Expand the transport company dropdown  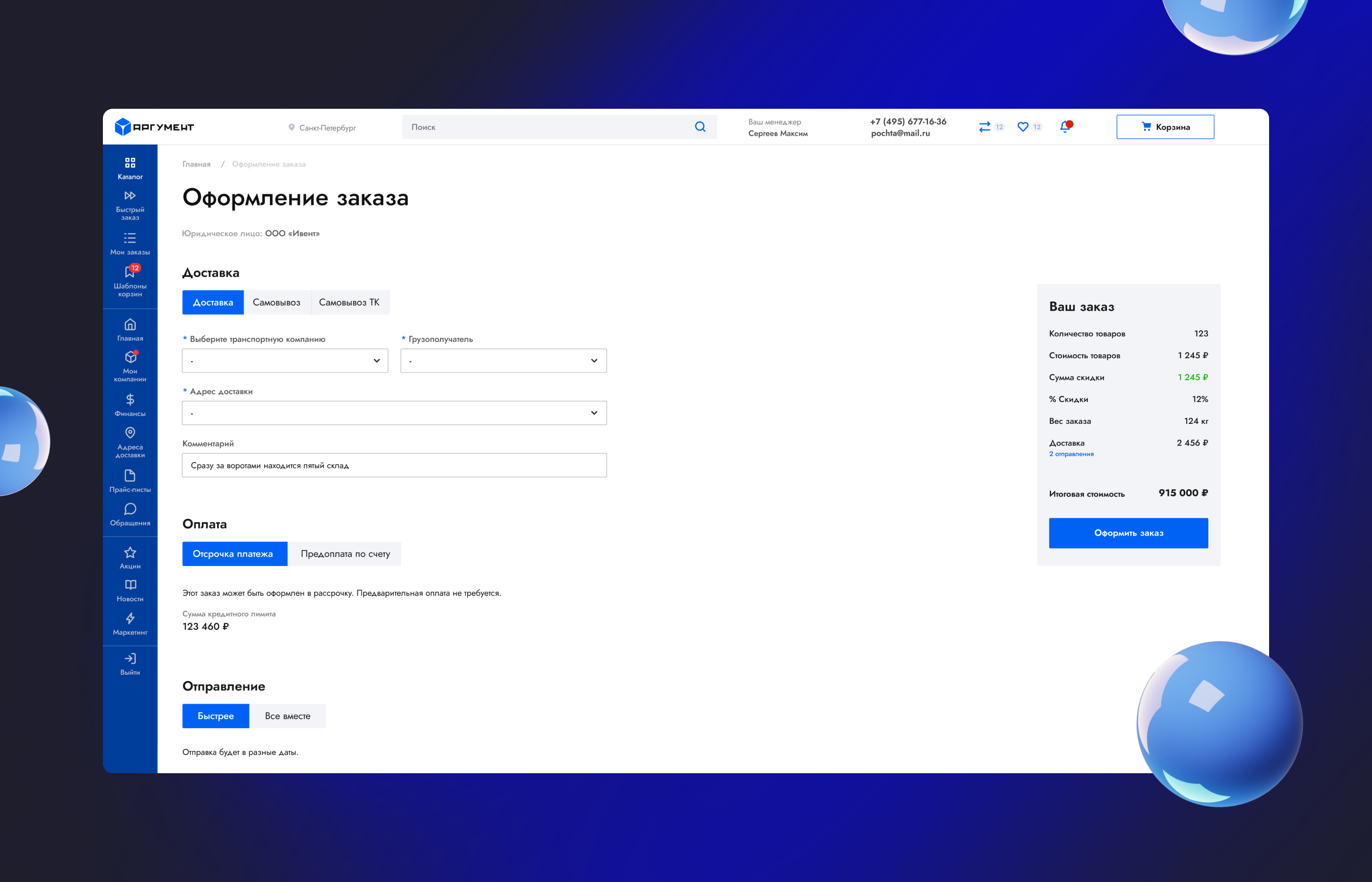point(285,361)
